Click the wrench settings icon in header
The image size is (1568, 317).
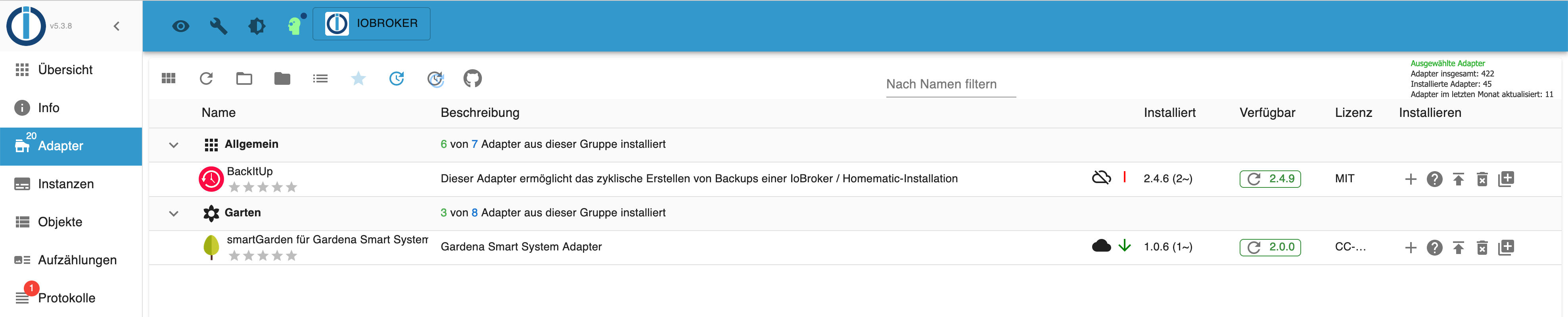(219, 26)
